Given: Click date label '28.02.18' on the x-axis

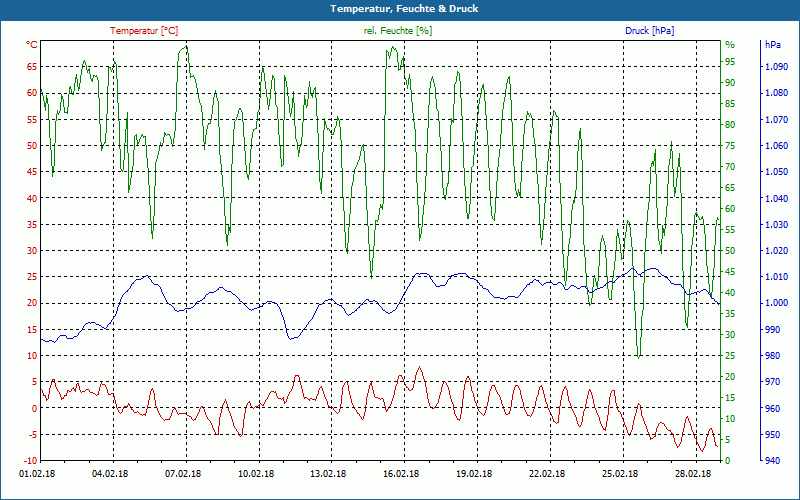Looking at the screenshot, I should pos(693,474).
